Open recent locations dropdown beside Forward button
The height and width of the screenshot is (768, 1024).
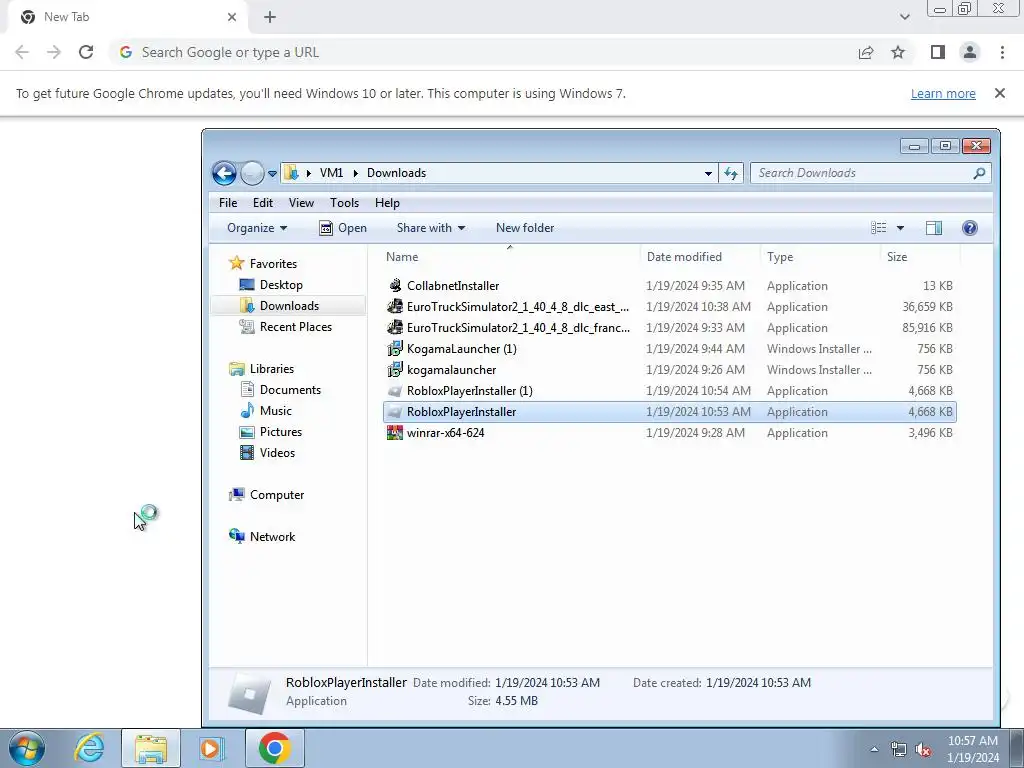tap(272, 174)
